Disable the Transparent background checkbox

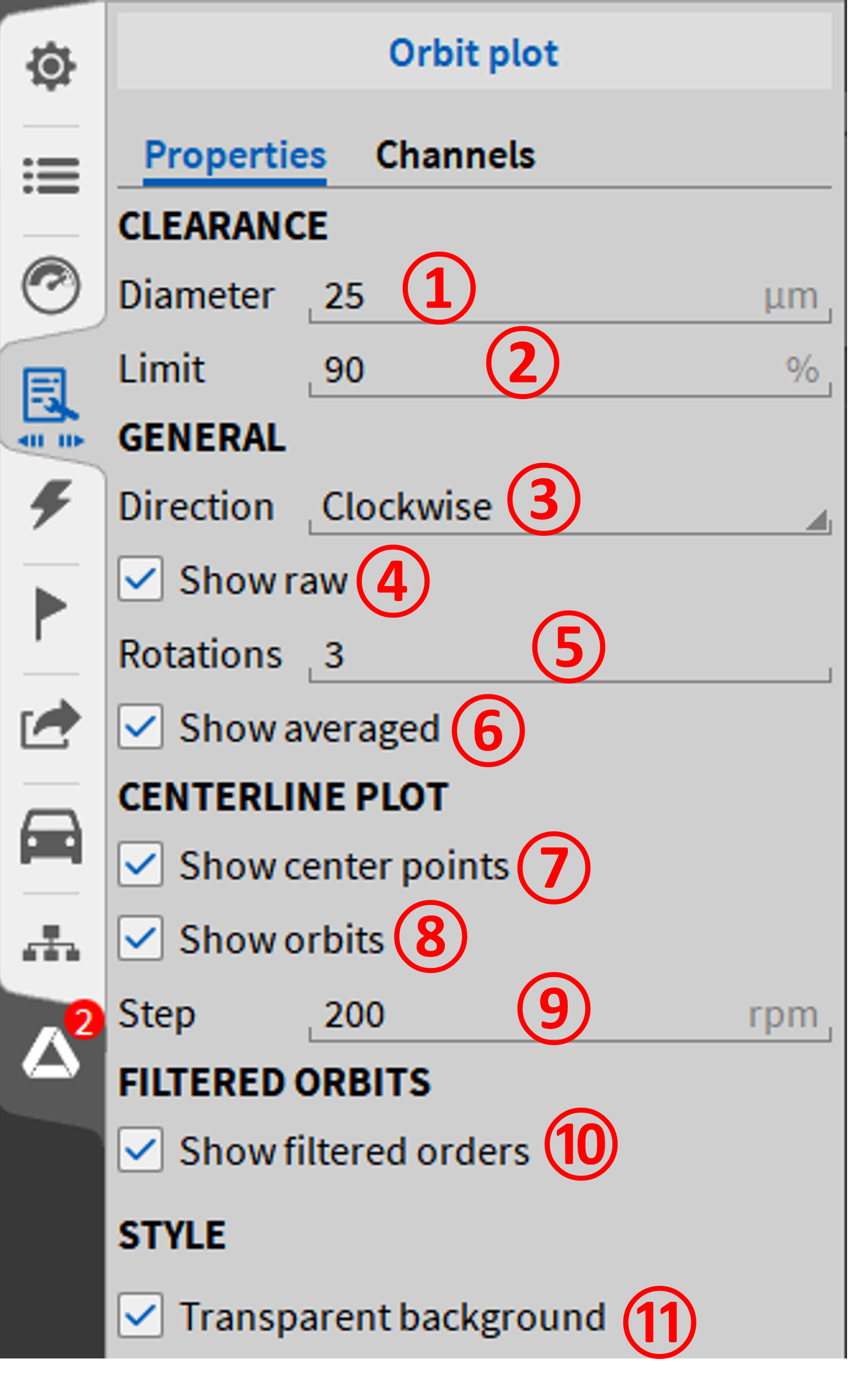[x=140, y=1315]
